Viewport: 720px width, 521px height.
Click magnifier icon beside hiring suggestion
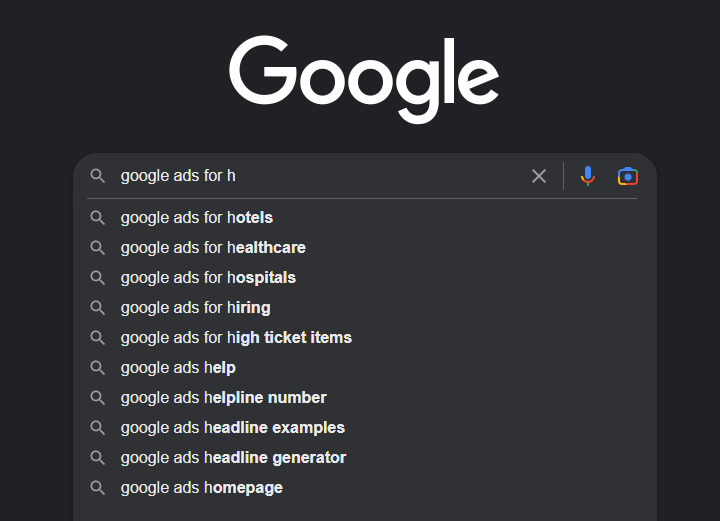click(x=97, y=308)
